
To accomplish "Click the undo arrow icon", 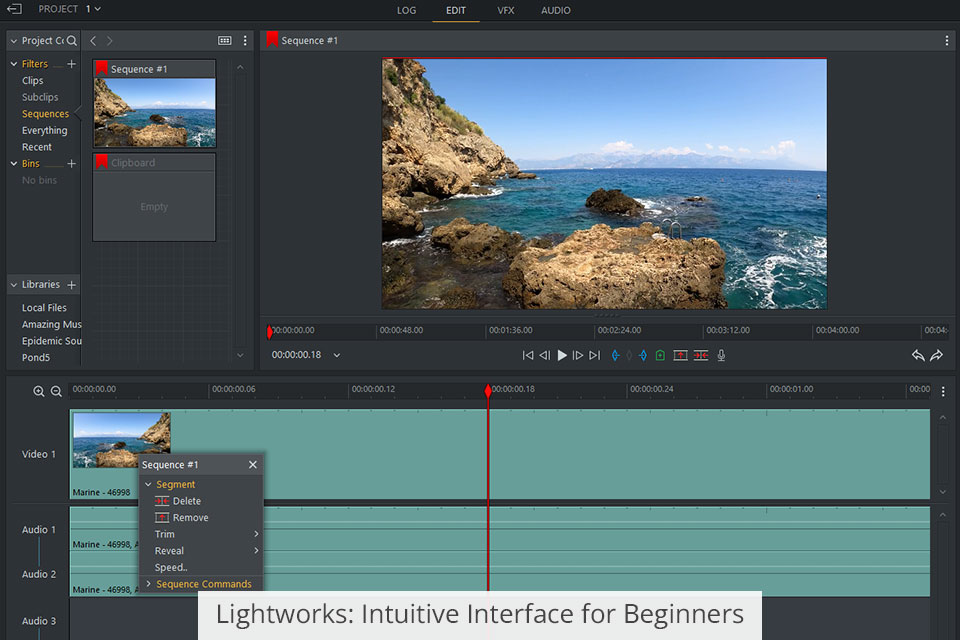I will pyautogui.click(x=918, y=355).
